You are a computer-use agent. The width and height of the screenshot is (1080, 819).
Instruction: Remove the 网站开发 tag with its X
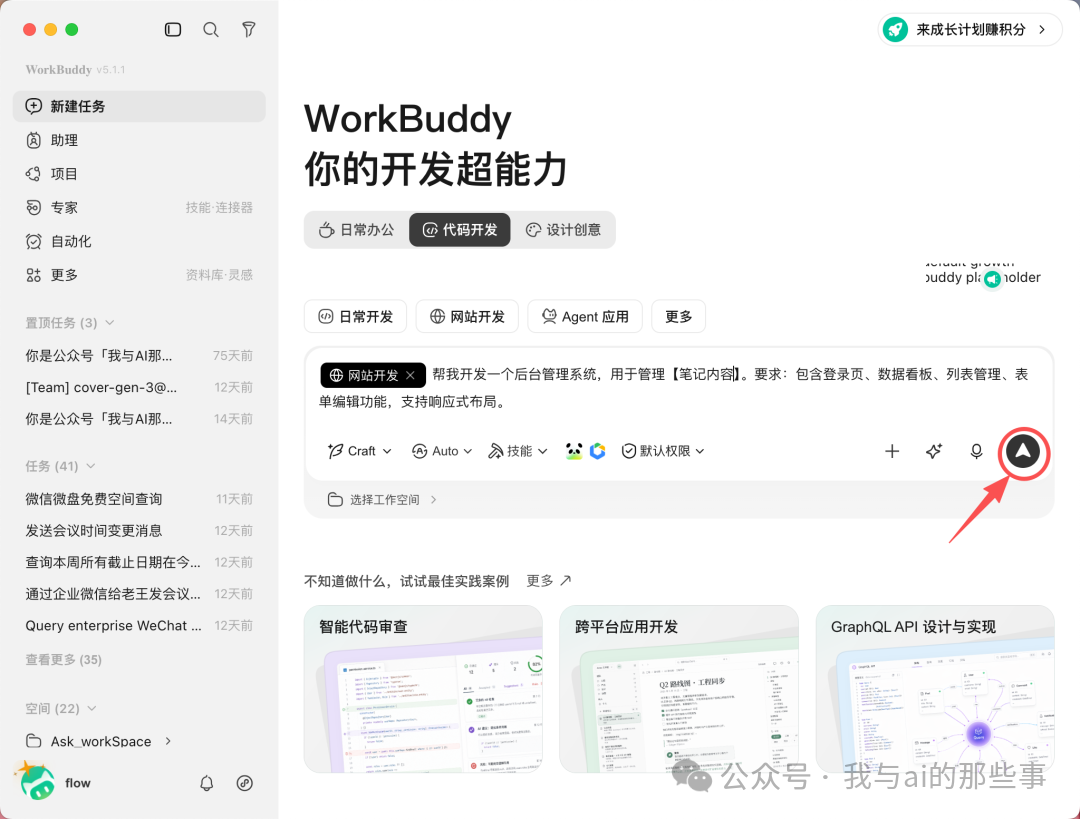click(411, 375)
